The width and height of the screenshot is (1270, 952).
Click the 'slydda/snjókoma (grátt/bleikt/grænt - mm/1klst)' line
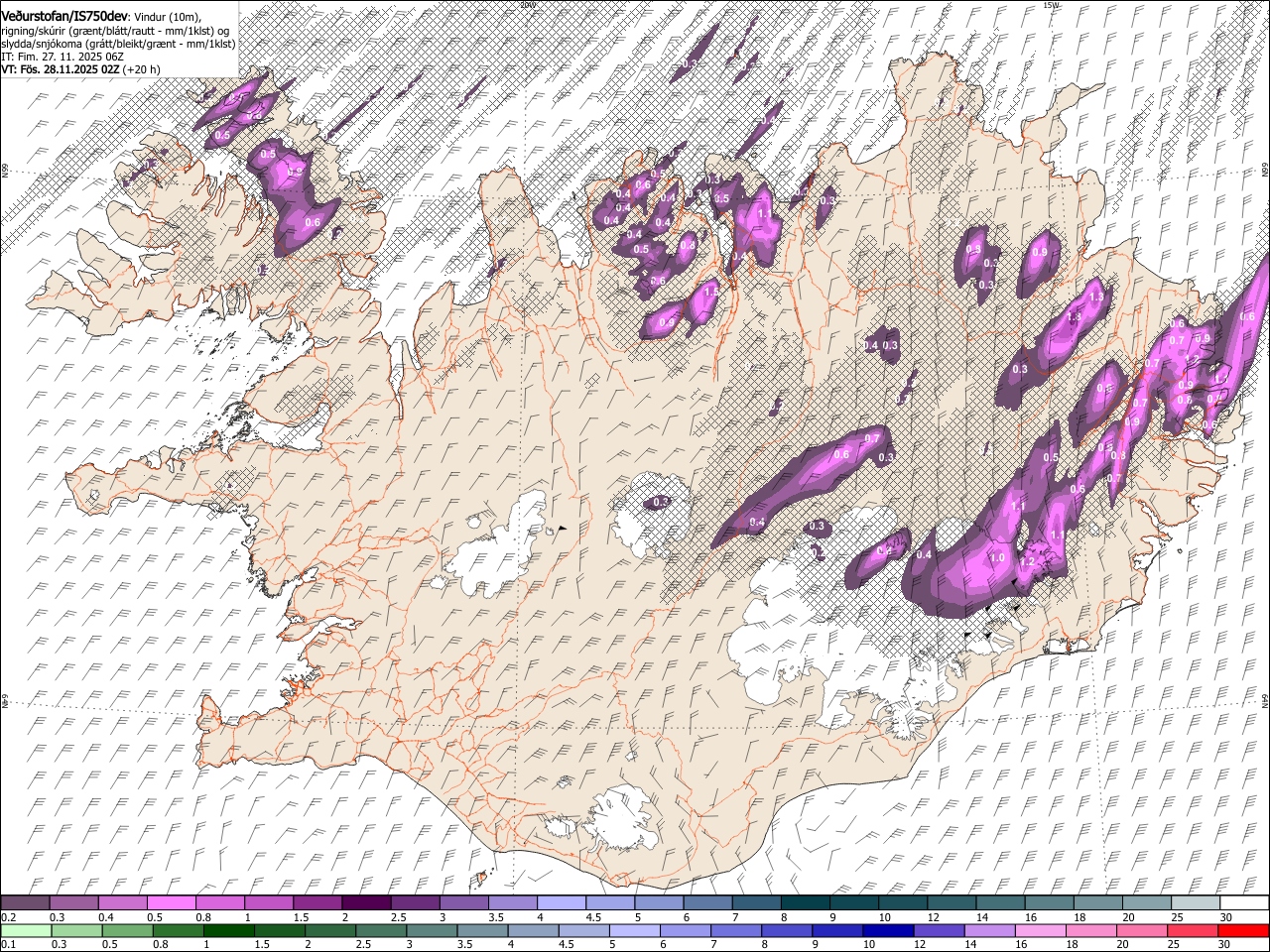coord(118,44)
